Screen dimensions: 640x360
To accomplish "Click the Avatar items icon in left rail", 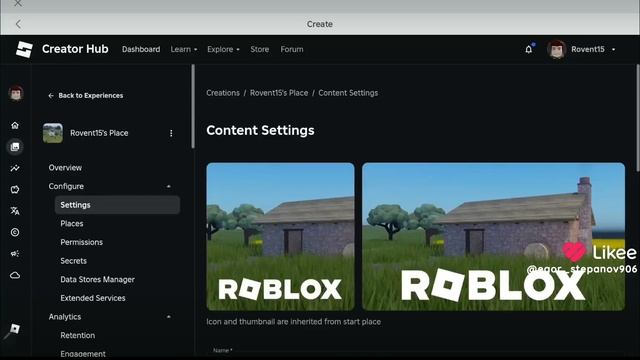I will 15,189.
